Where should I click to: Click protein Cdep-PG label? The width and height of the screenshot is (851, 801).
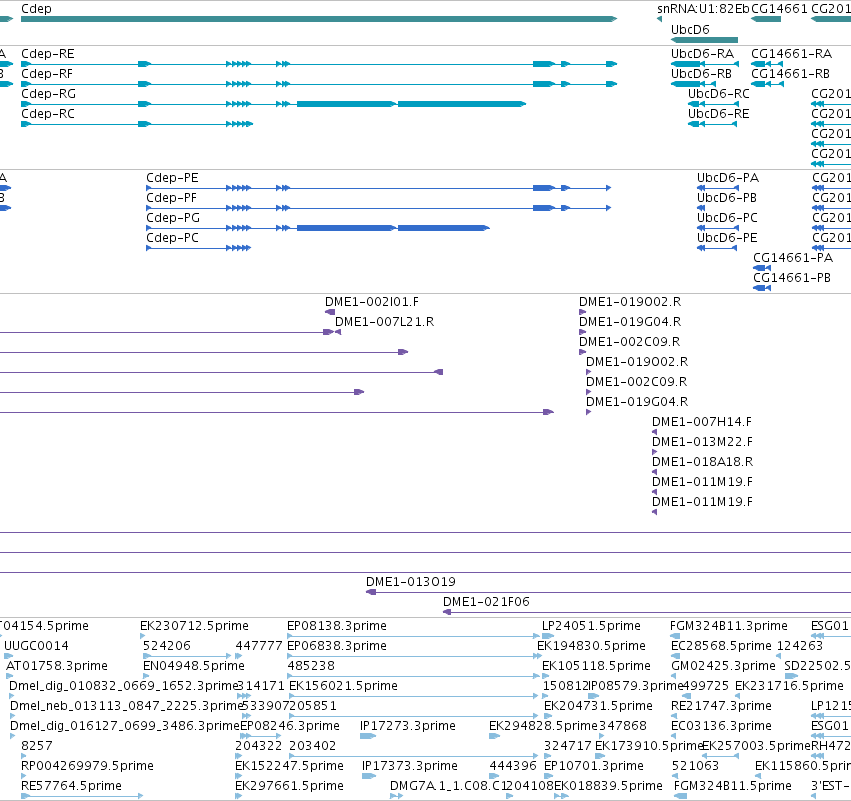tap(173, 218)
